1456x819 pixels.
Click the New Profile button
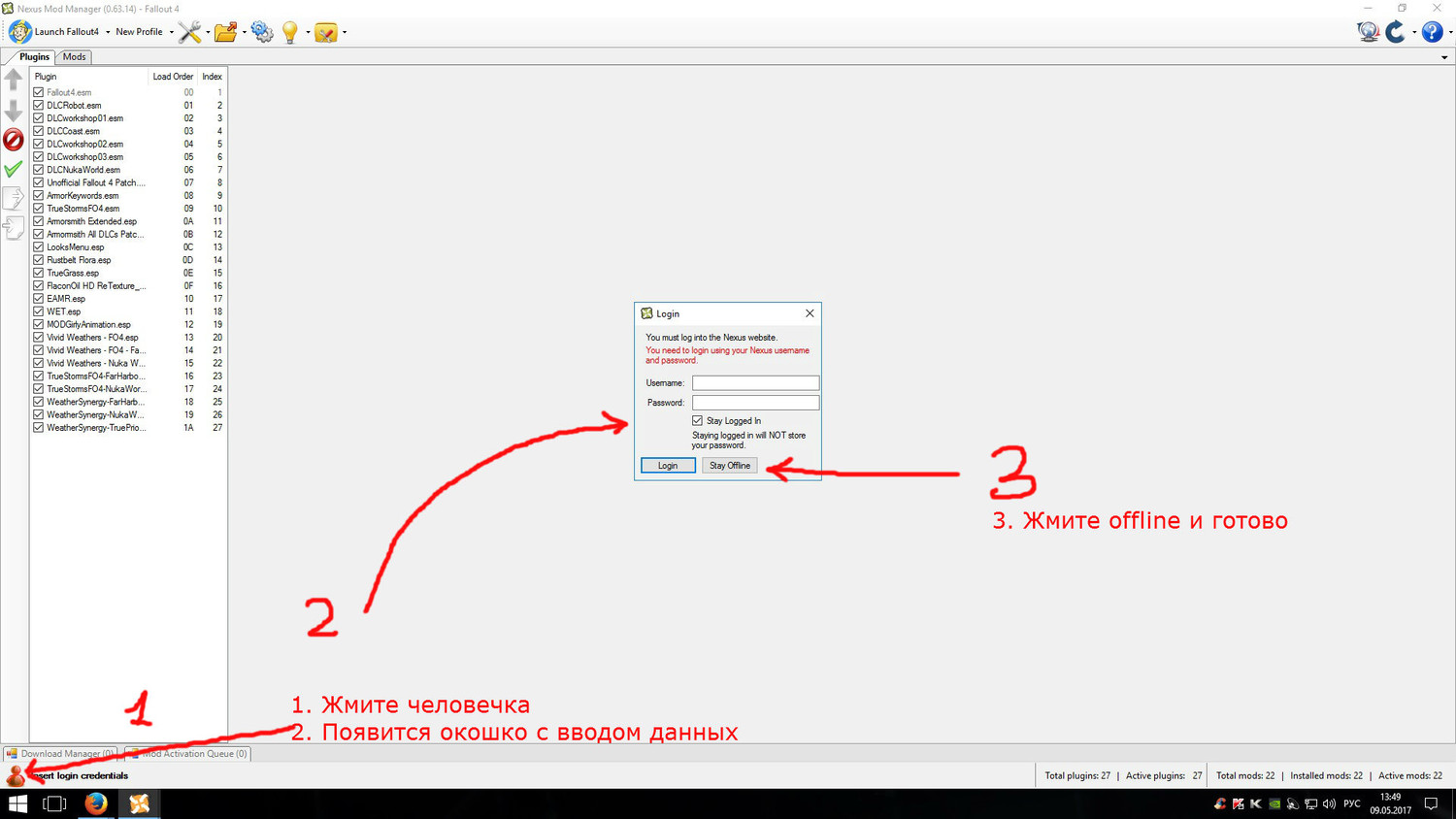tap(139, 32)
